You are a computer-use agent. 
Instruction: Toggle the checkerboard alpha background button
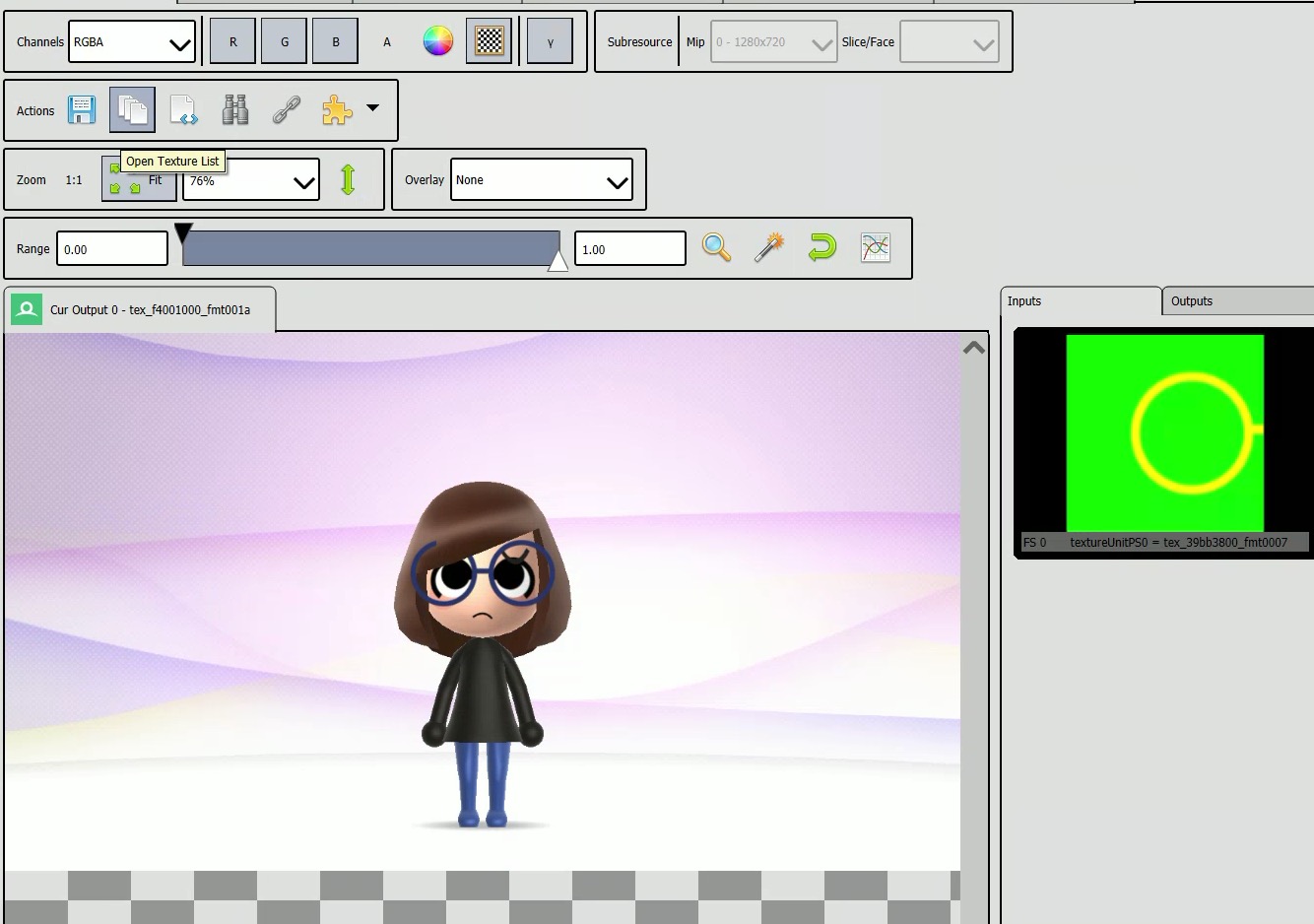coord(490,41)
